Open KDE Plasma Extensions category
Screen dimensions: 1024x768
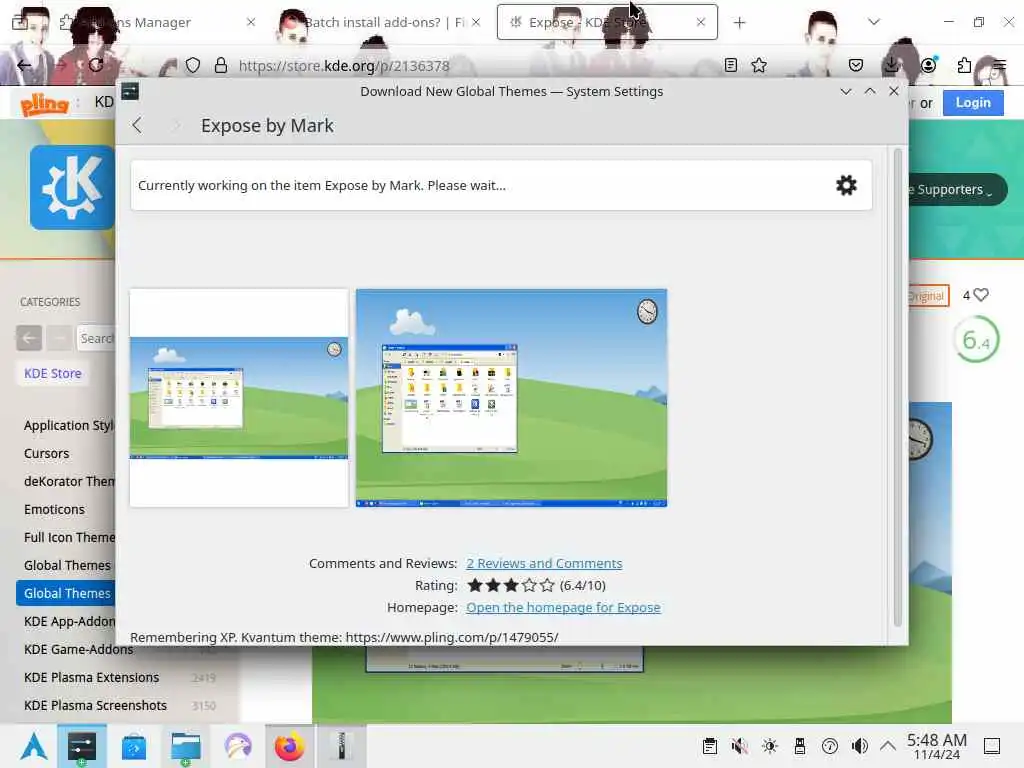tap(91, 677)
